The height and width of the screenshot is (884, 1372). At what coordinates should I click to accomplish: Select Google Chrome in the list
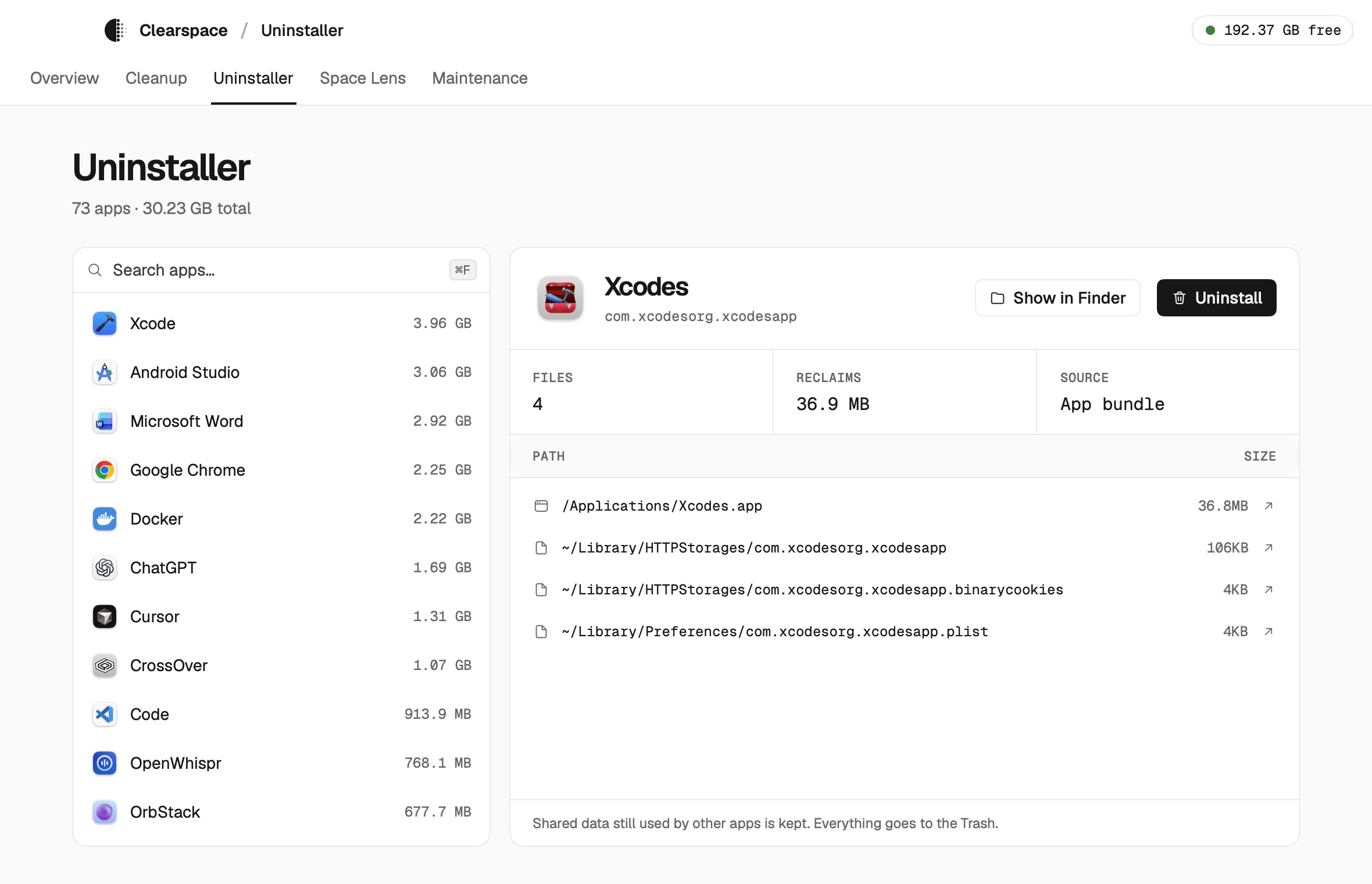tap(281, 470)
